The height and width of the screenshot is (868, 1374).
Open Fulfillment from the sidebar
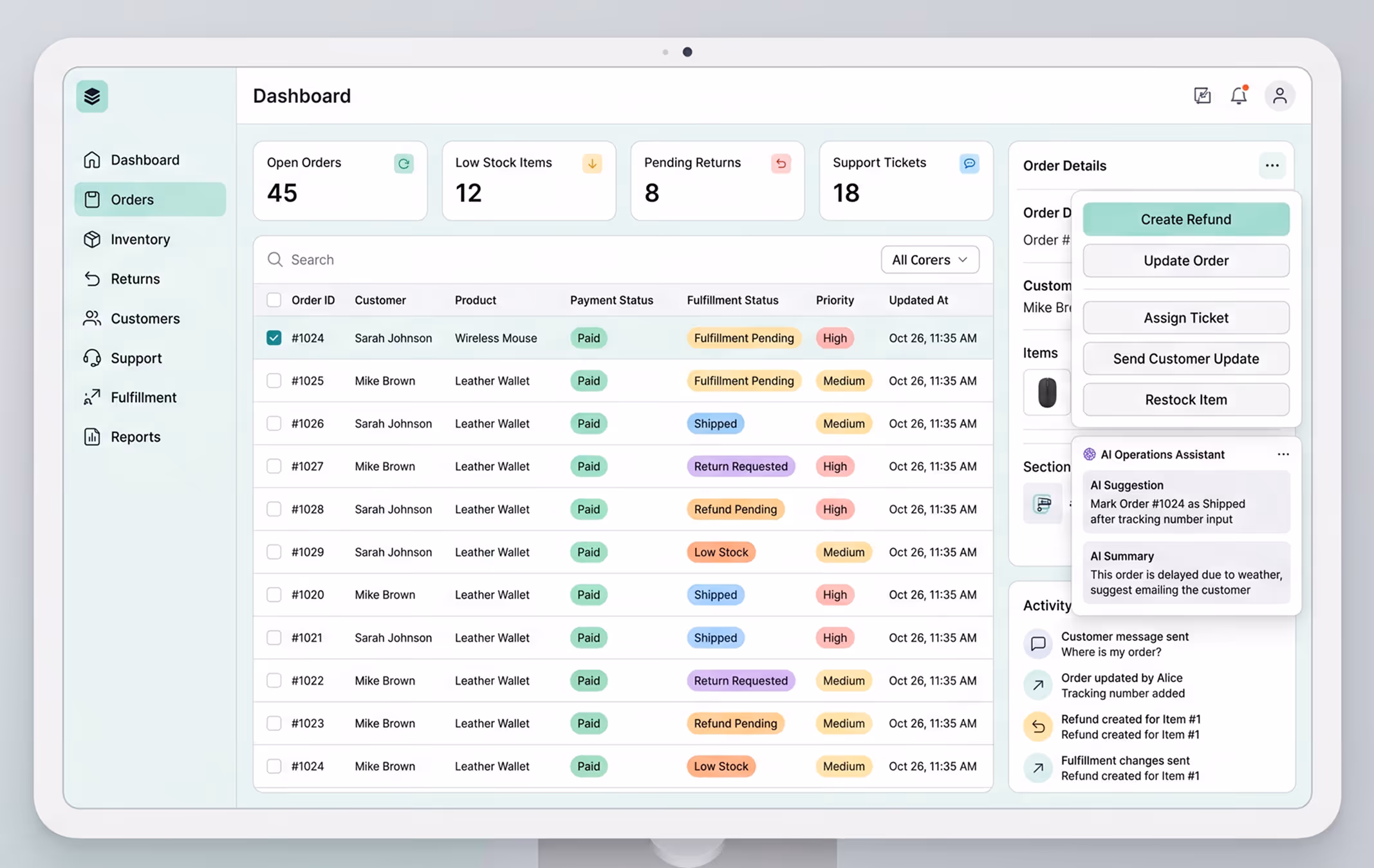[x=150, y=397]
